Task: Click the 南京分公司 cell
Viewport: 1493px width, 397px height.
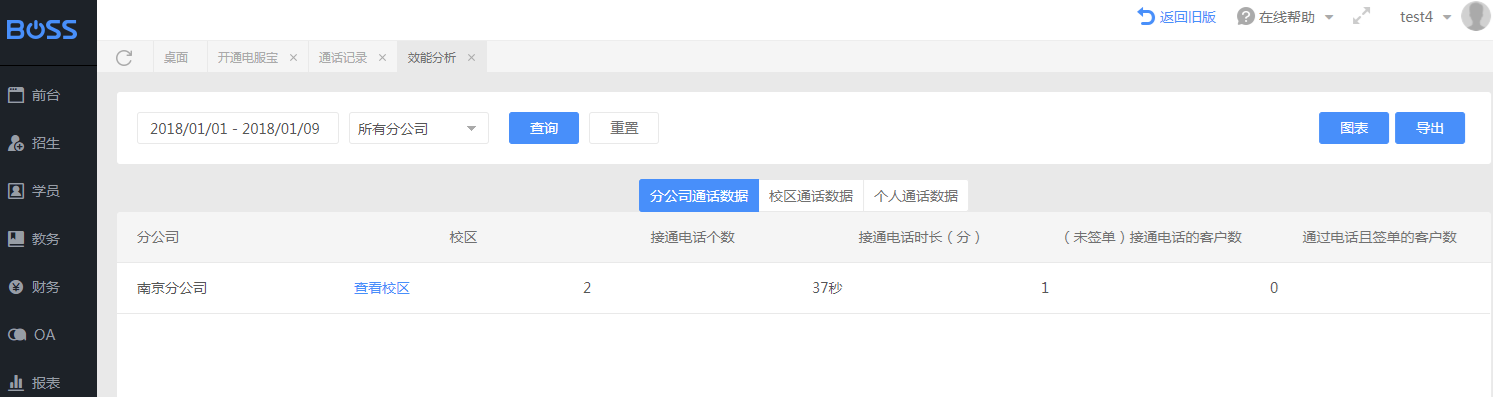Action: [x=172, y=288]
